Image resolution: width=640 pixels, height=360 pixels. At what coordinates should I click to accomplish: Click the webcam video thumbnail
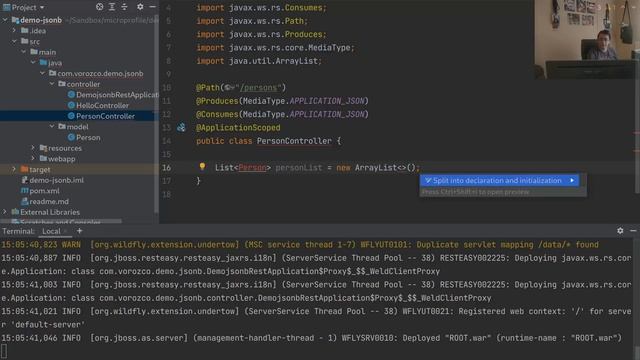pyautogui.click(x=587, y=40)
